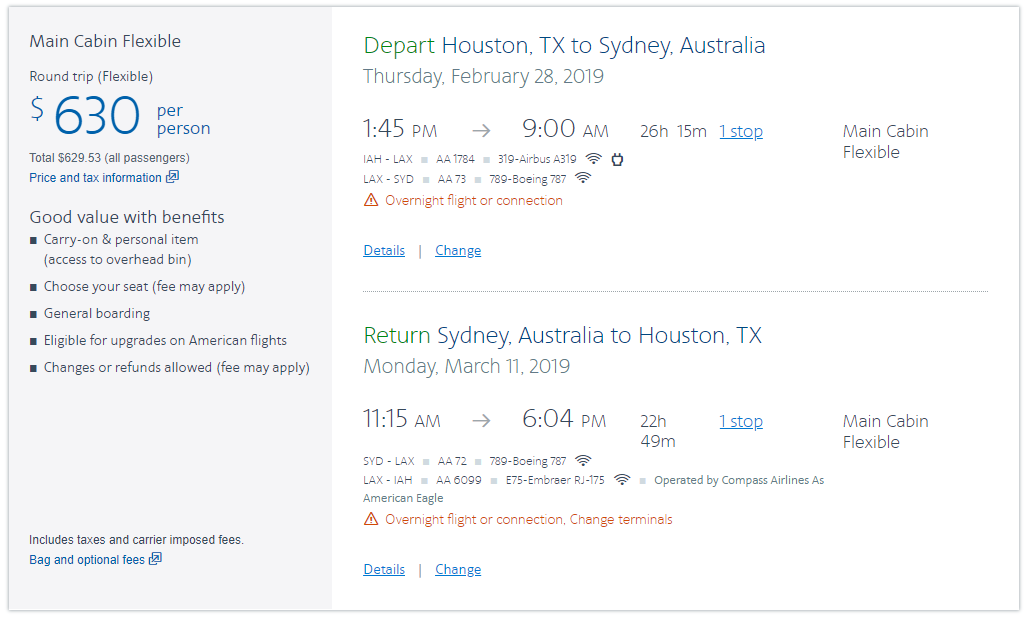Click arrow between 1:45 PM and 9:00 AM
Screen dimensions: 1027x619
coord(481,131)
